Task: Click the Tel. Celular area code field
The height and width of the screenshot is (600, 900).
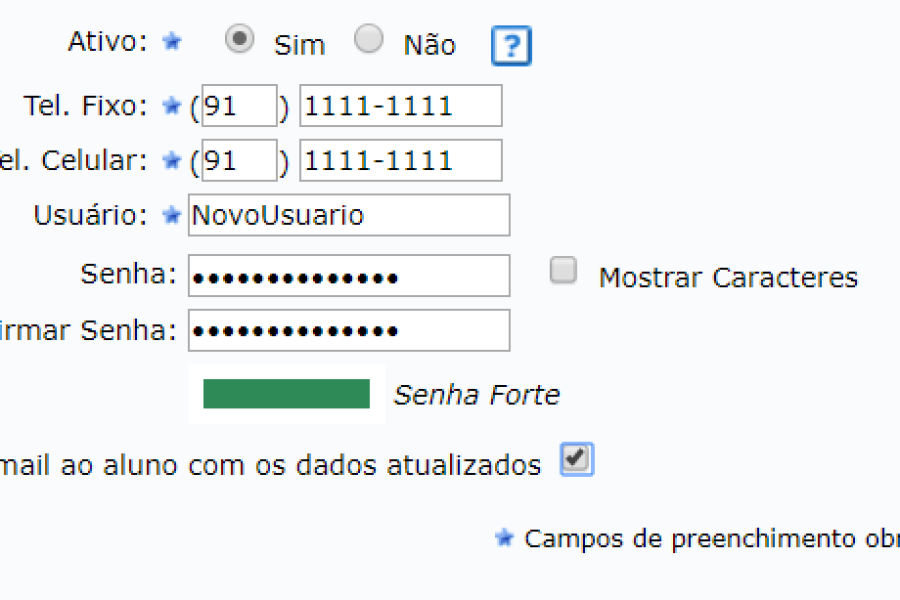Action: click(239, 160)
